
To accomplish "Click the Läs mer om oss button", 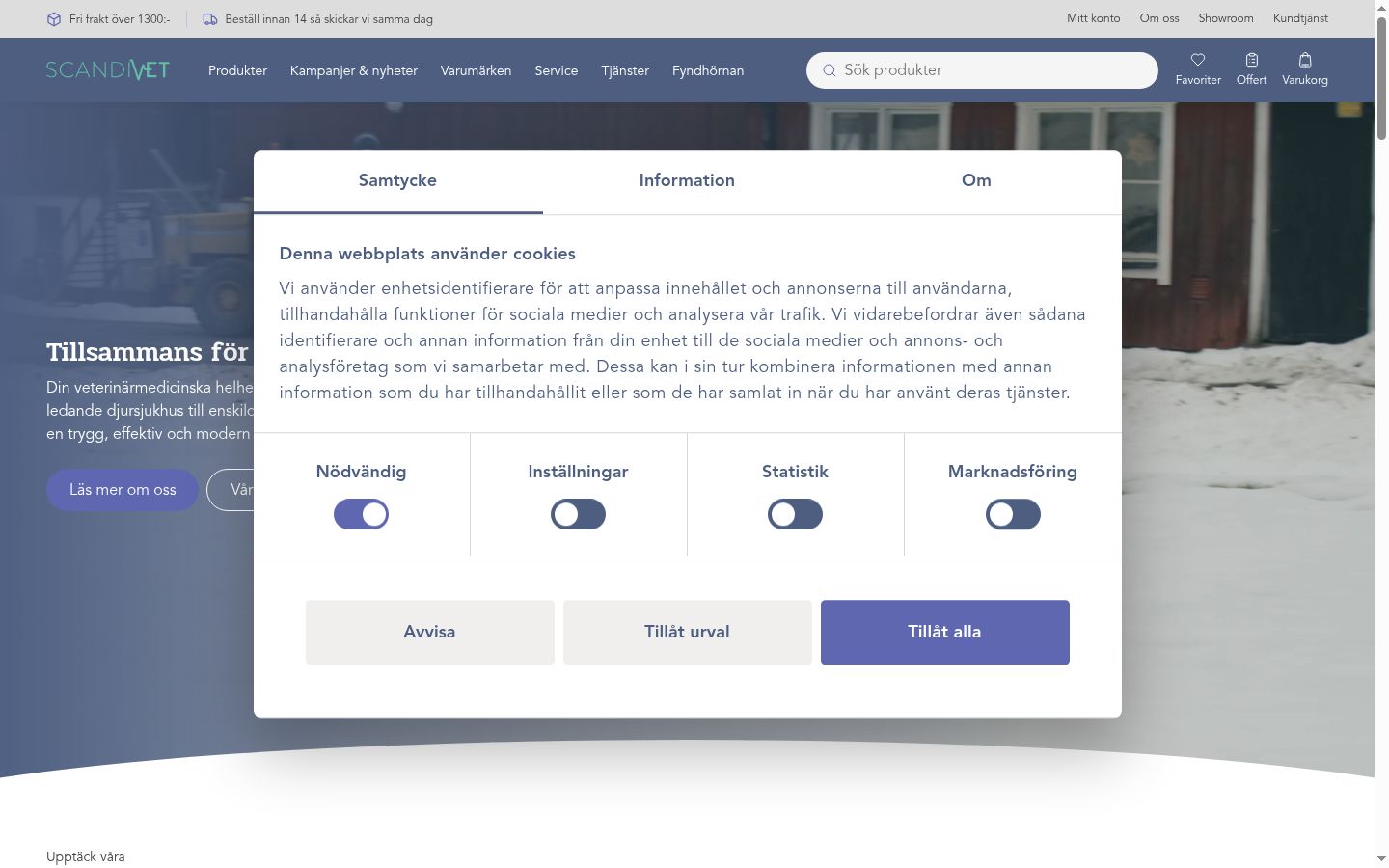I will (123, 490).
